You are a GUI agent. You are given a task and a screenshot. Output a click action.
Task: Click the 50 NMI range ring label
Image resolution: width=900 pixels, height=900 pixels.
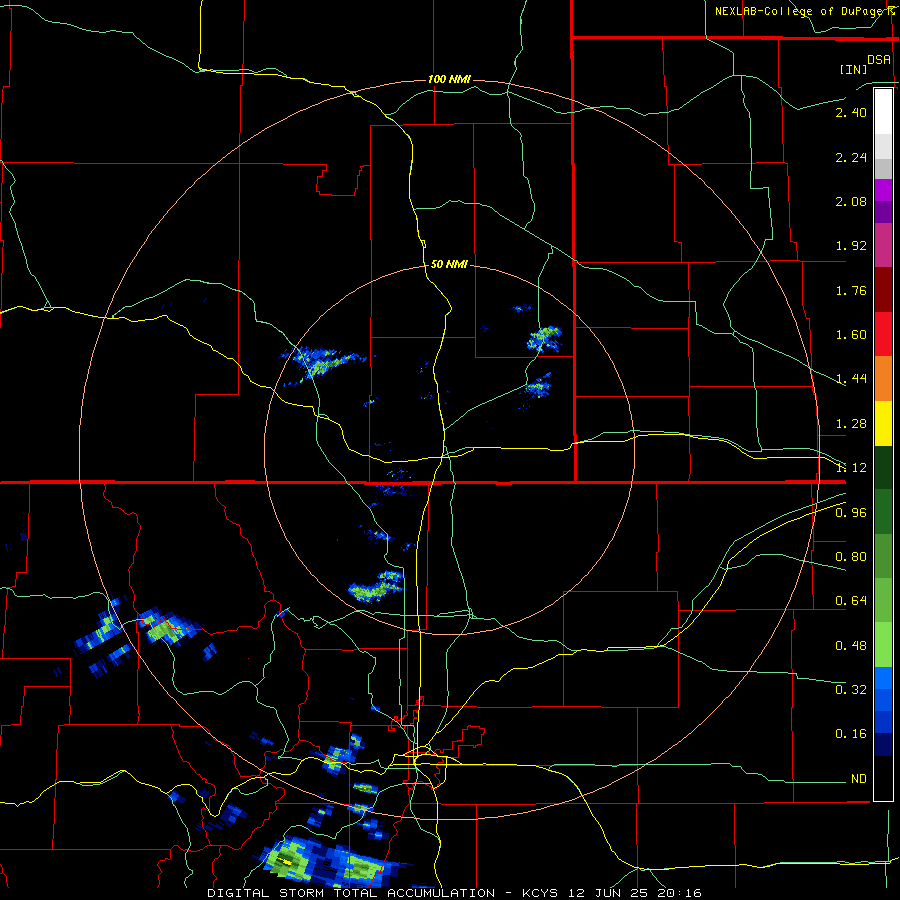[x=449, y=264]
